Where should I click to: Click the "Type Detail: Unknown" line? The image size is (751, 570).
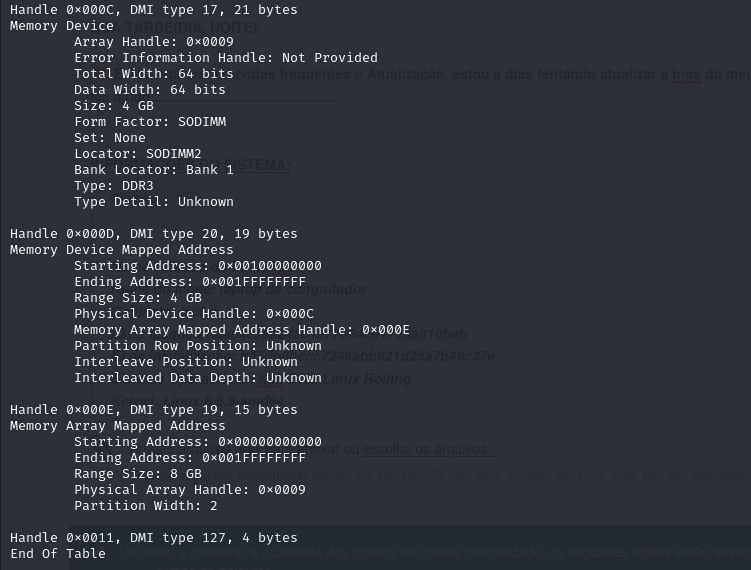[x=154, y=202]
